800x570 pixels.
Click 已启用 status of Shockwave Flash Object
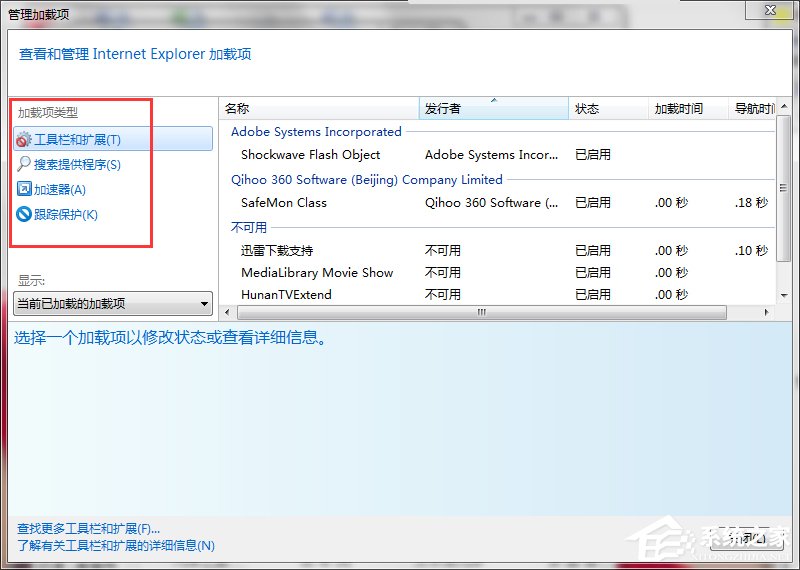coord(592,155)
